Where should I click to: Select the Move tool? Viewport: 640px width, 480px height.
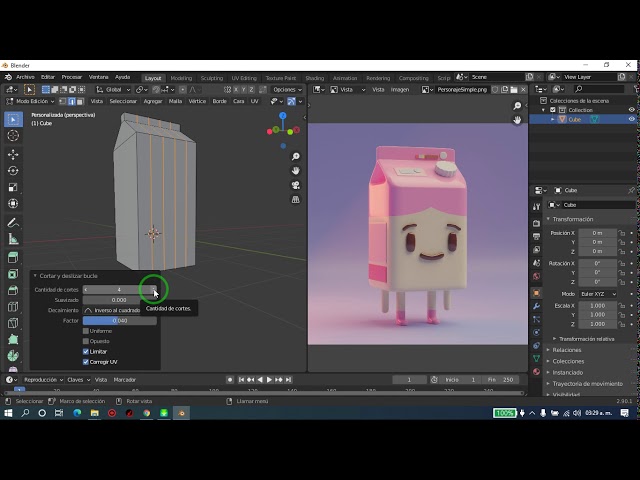coord(13,154)
